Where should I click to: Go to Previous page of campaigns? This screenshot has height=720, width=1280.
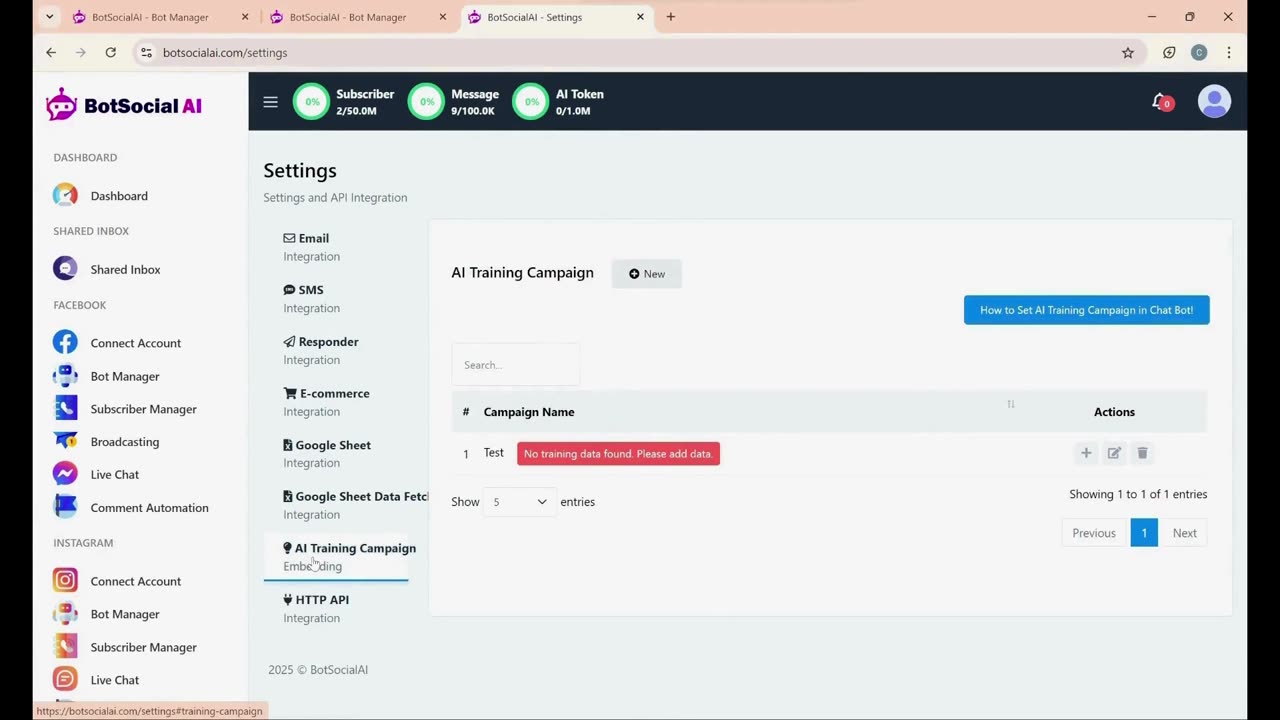1094,533
